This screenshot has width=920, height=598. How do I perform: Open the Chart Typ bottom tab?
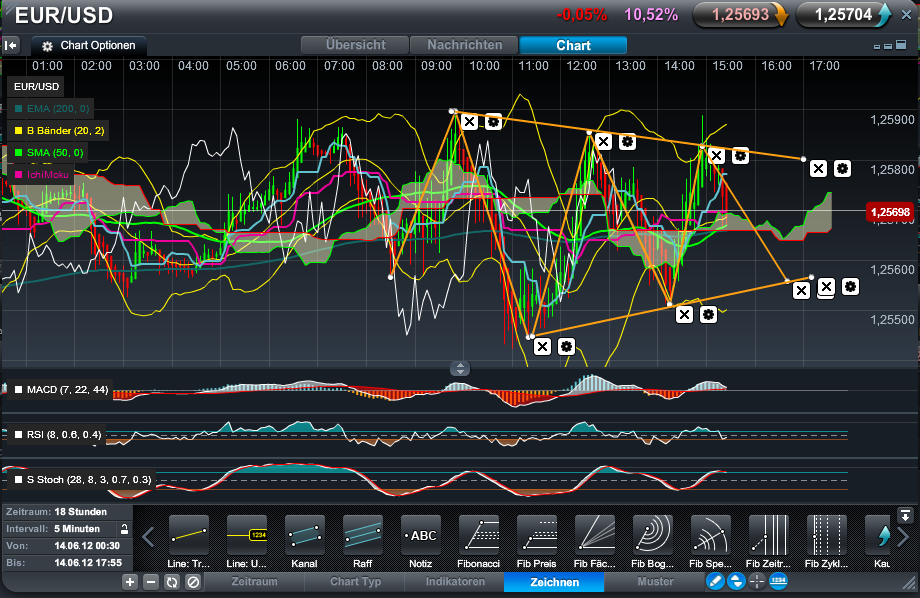355,582
